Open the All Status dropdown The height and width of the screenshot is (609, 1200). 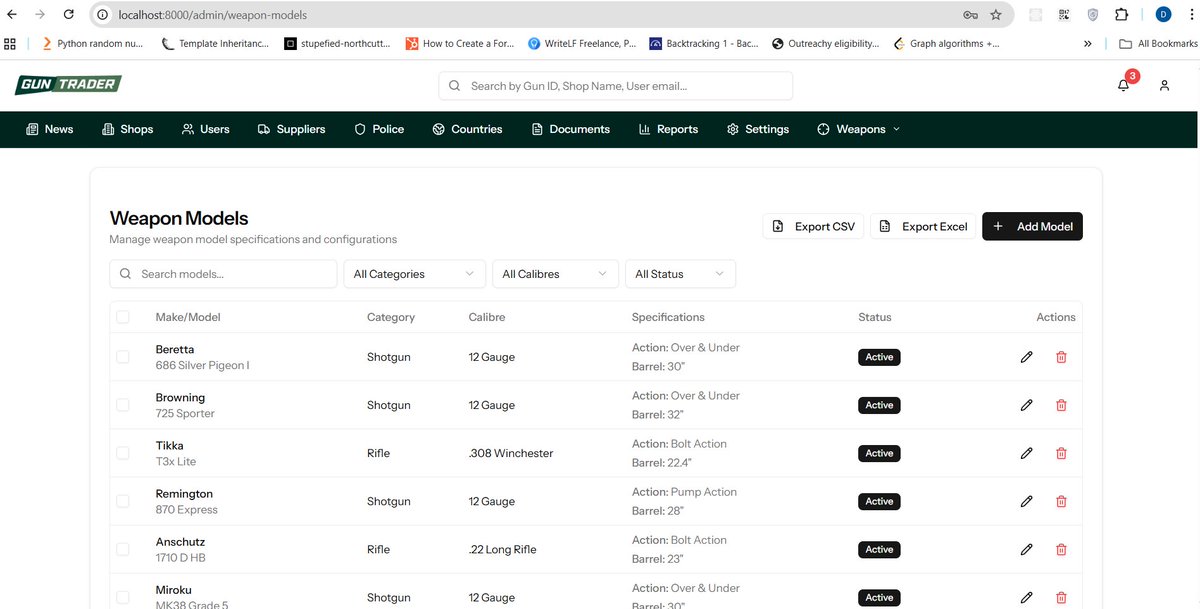coord(680,274)
